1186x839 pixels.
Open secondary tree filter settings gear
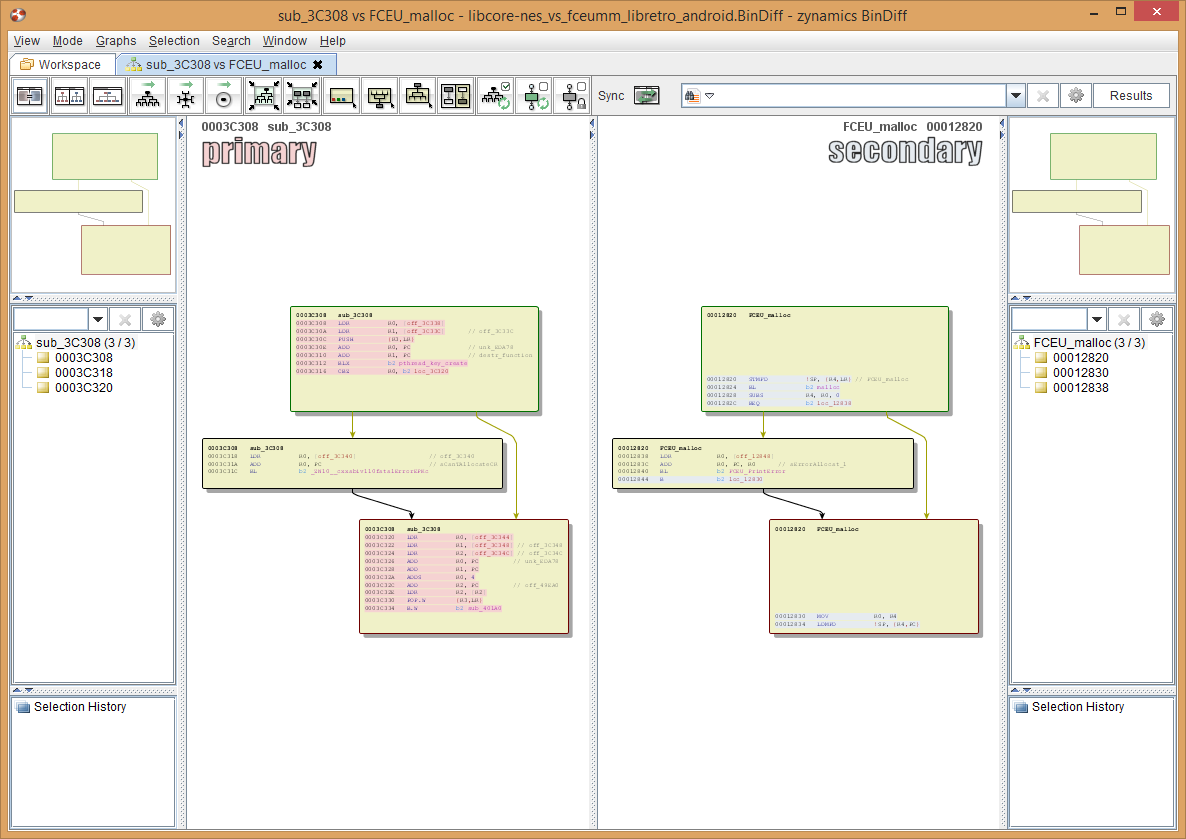tap(1157, 319)
